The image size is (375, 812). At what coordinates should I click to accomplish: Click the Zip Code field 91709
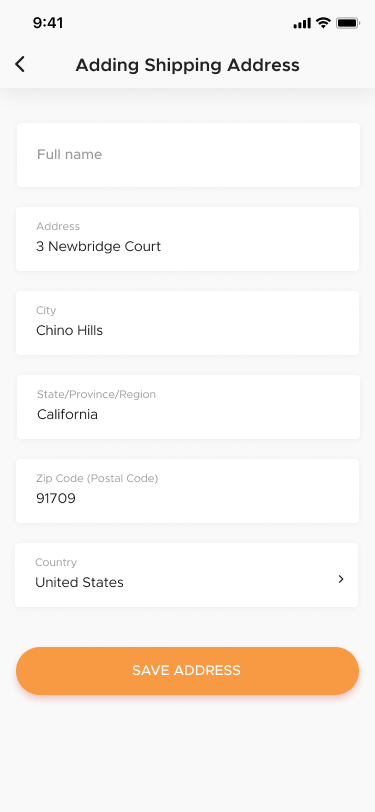[188, 491]
